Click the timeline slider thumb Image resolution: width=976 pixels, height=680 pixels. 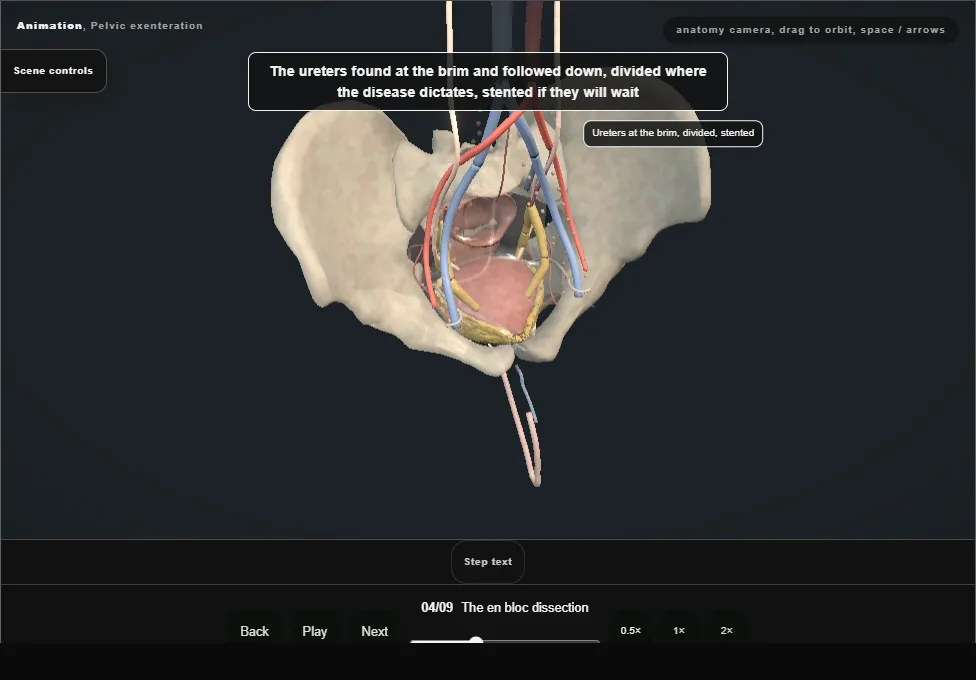(476, 641)
